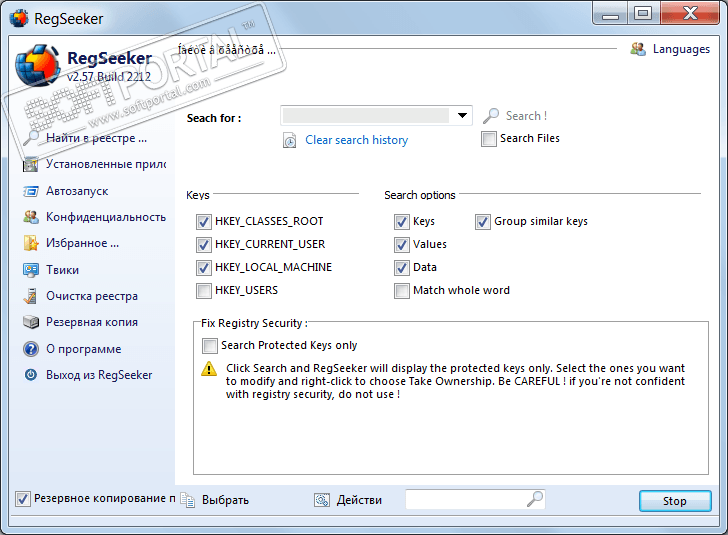
Task: Choose Выход из RegSeeker
Action: click(x=99, y=375)
